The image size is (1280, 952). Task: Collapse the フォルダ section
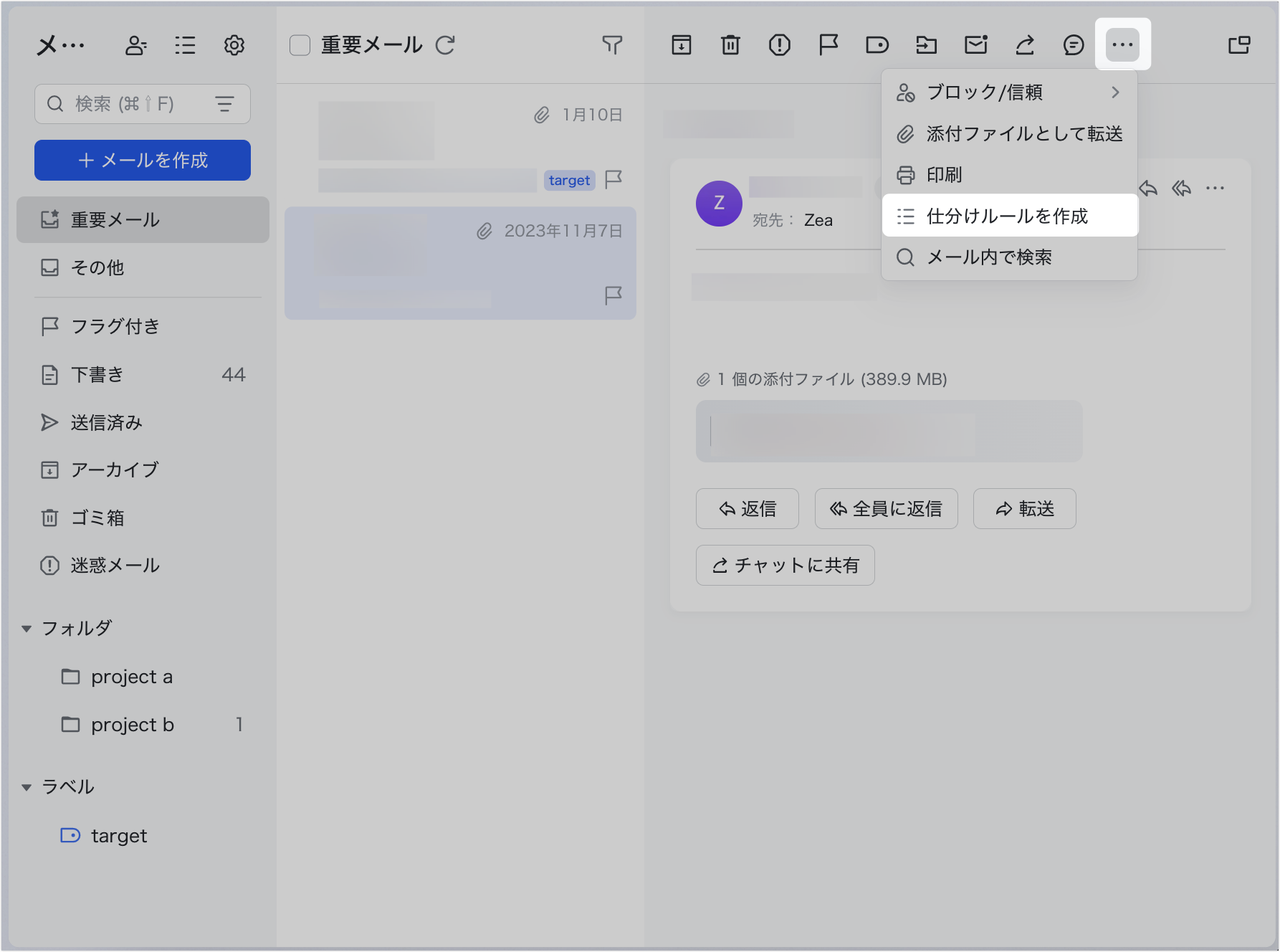(x=27, y=629)
